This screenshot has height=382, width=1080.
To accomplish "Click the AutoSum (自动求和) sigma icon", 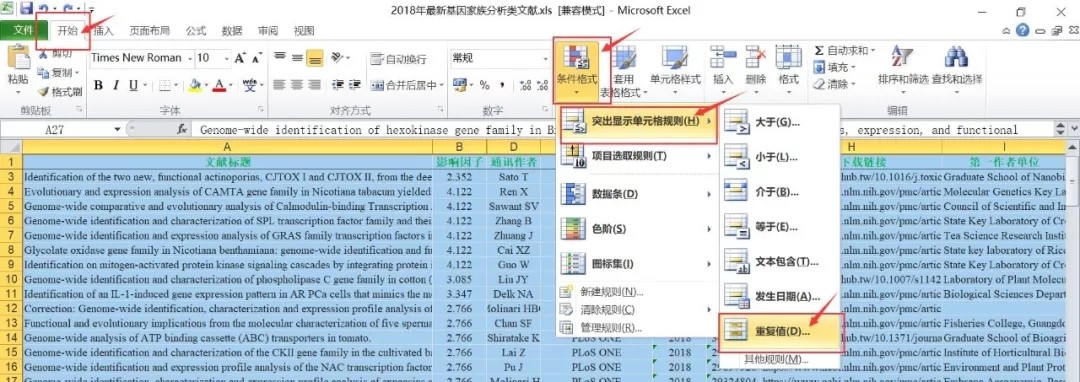I will click(x=819, y=51).
